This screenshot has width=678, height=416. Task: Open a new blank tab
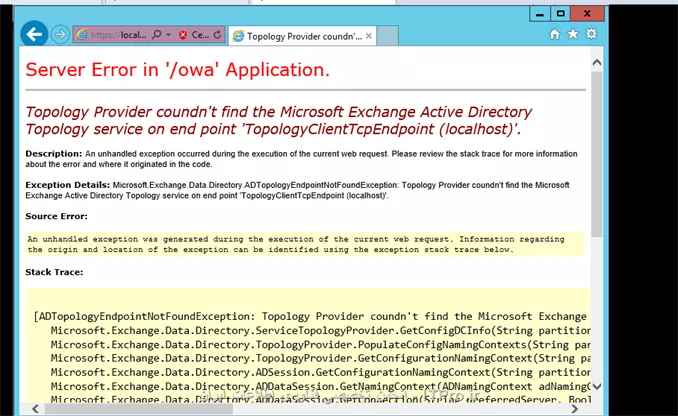click(387, 36)
